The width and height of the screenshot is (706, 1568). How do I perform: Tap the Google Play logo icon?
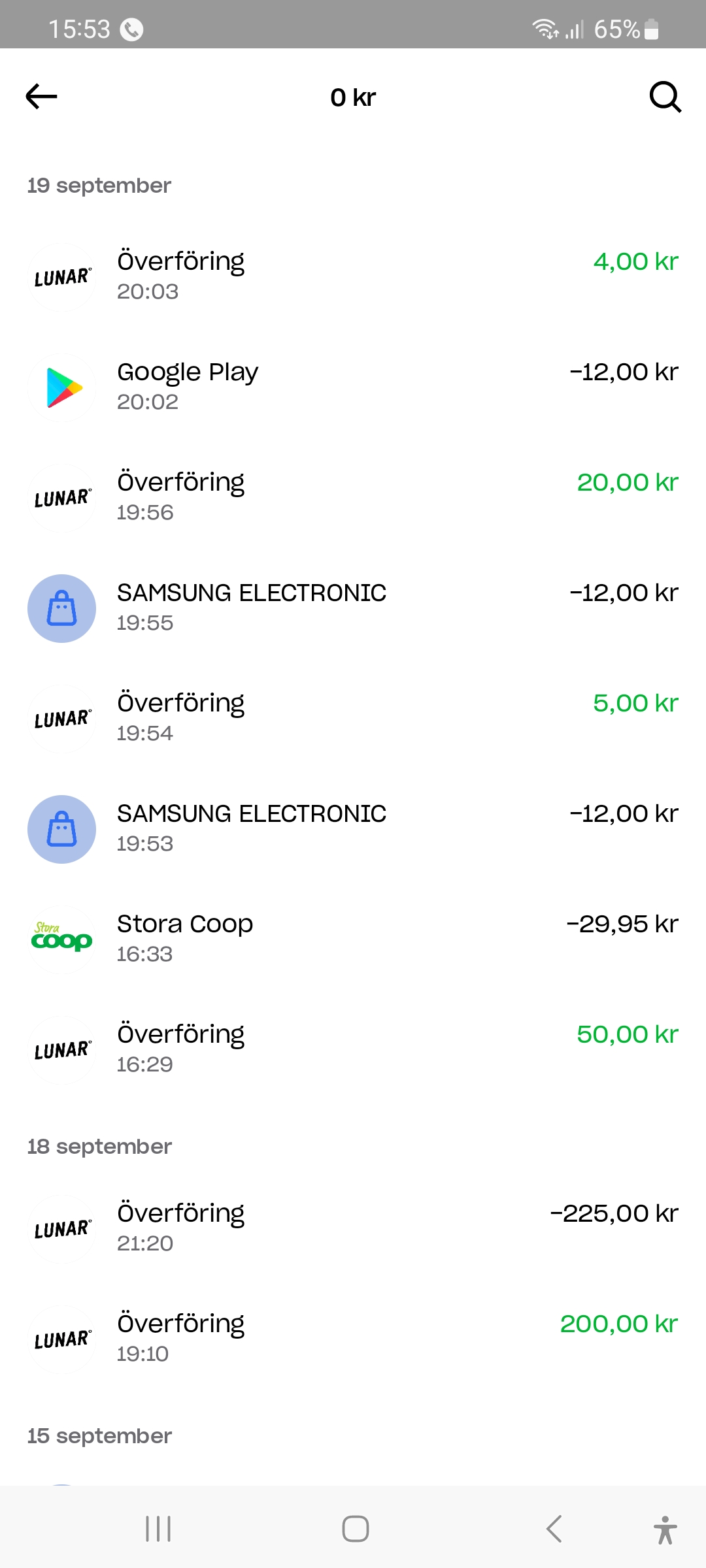62,387
